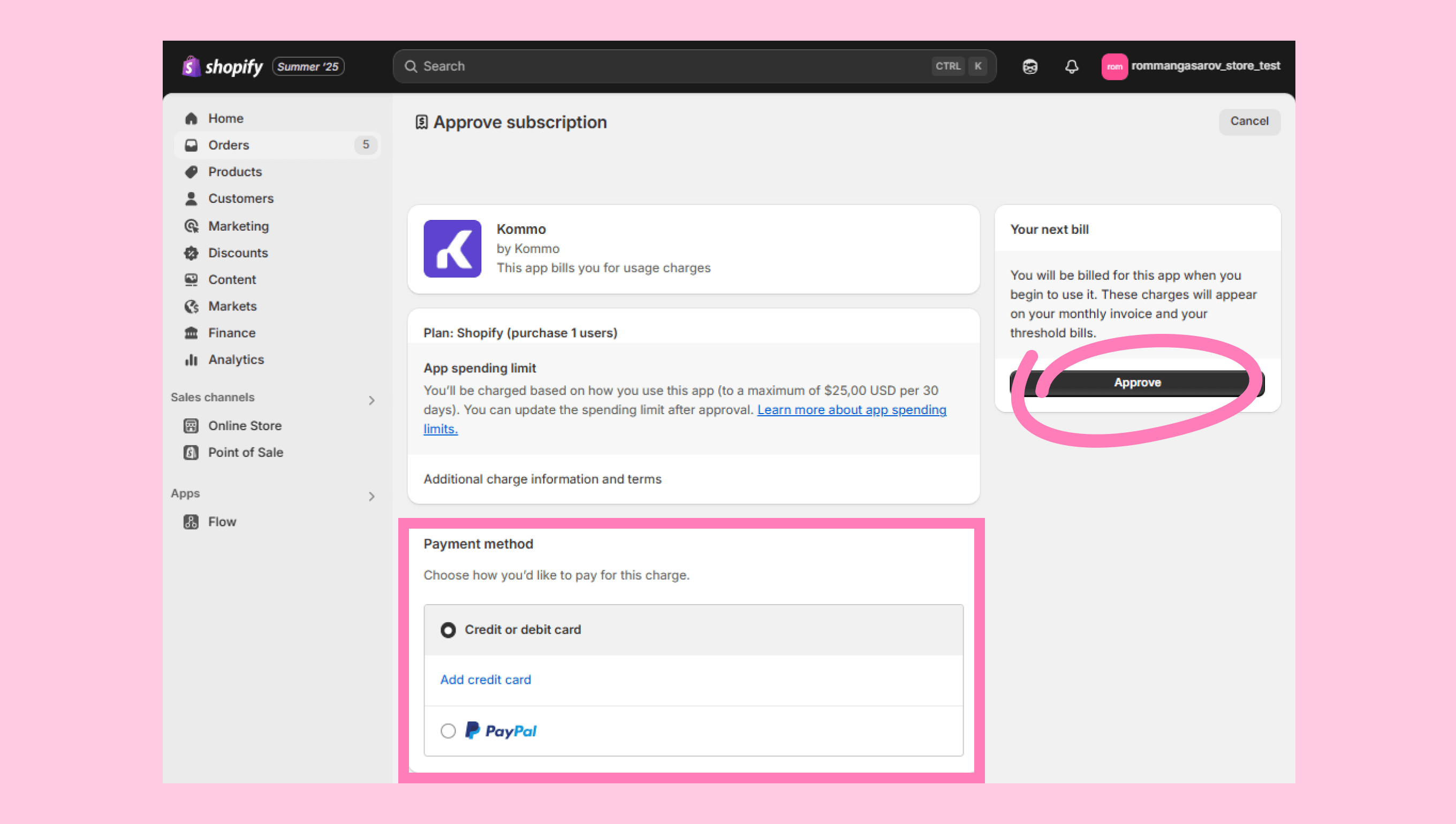
Task: Select the PayPal radio button
Action: 448,731
